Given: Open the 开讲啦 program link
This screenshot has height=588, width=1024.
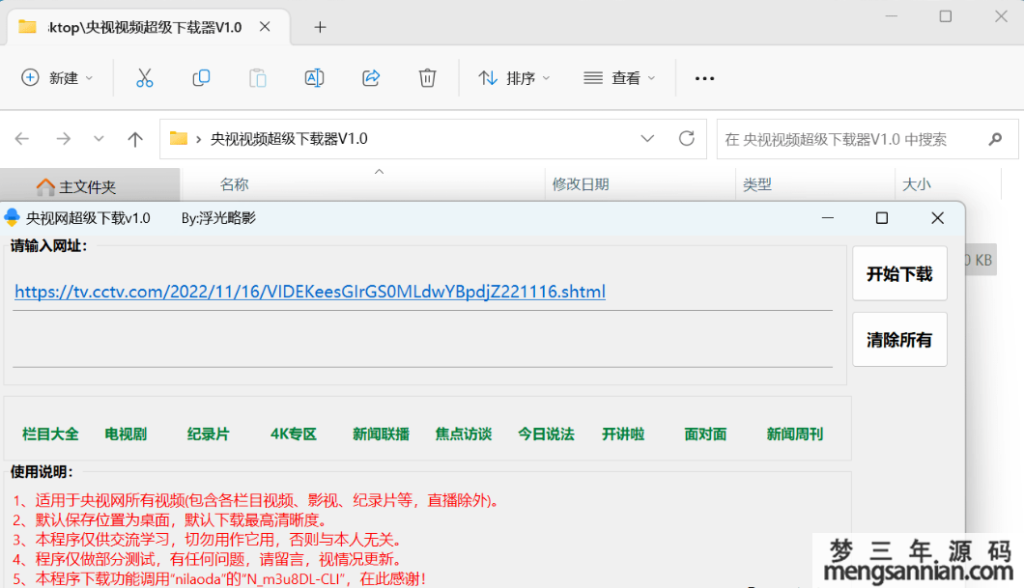Looking at the screenshot, I should click(x=623, y=434).
